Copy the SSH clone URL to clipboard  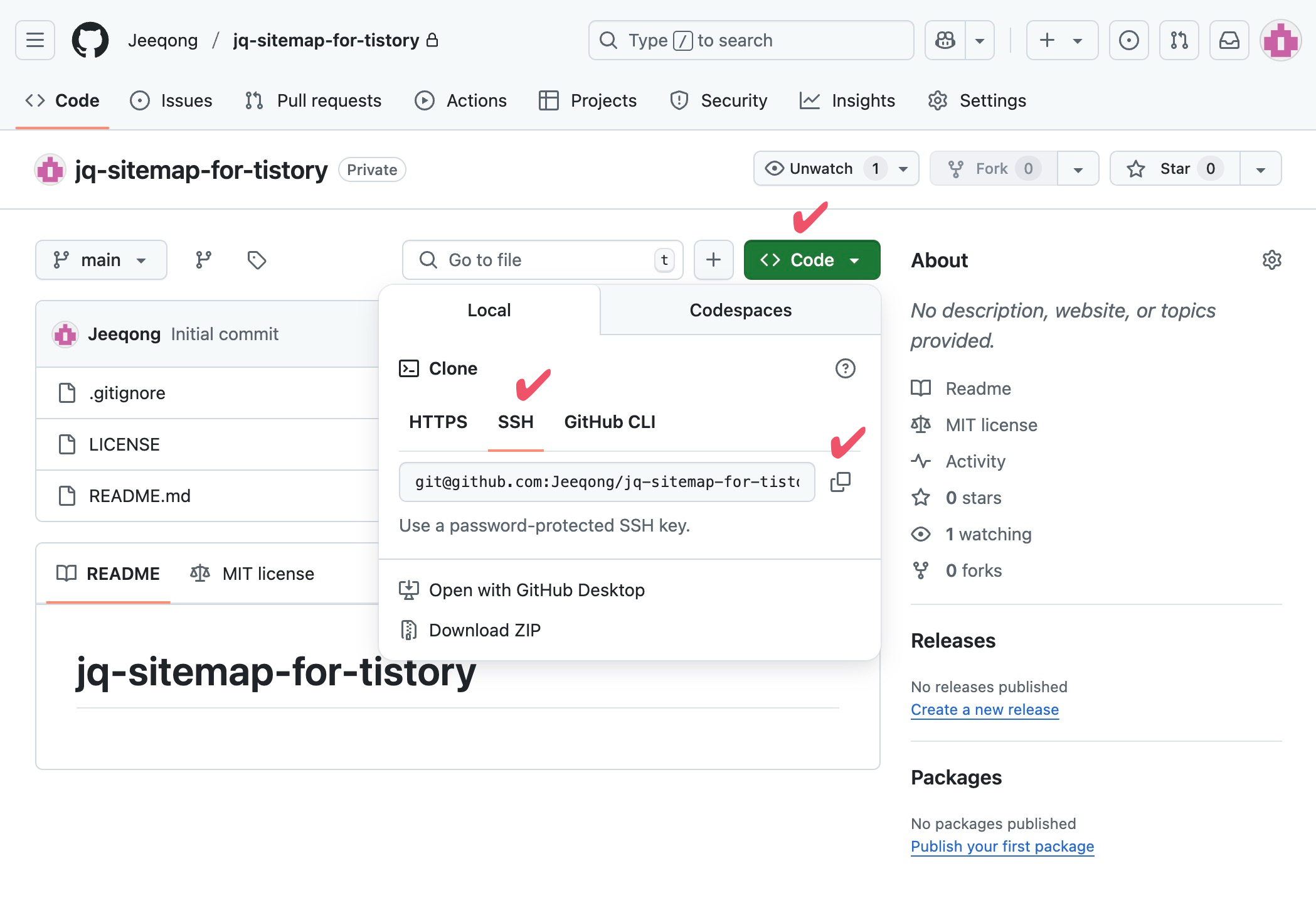tap(840, 482)
